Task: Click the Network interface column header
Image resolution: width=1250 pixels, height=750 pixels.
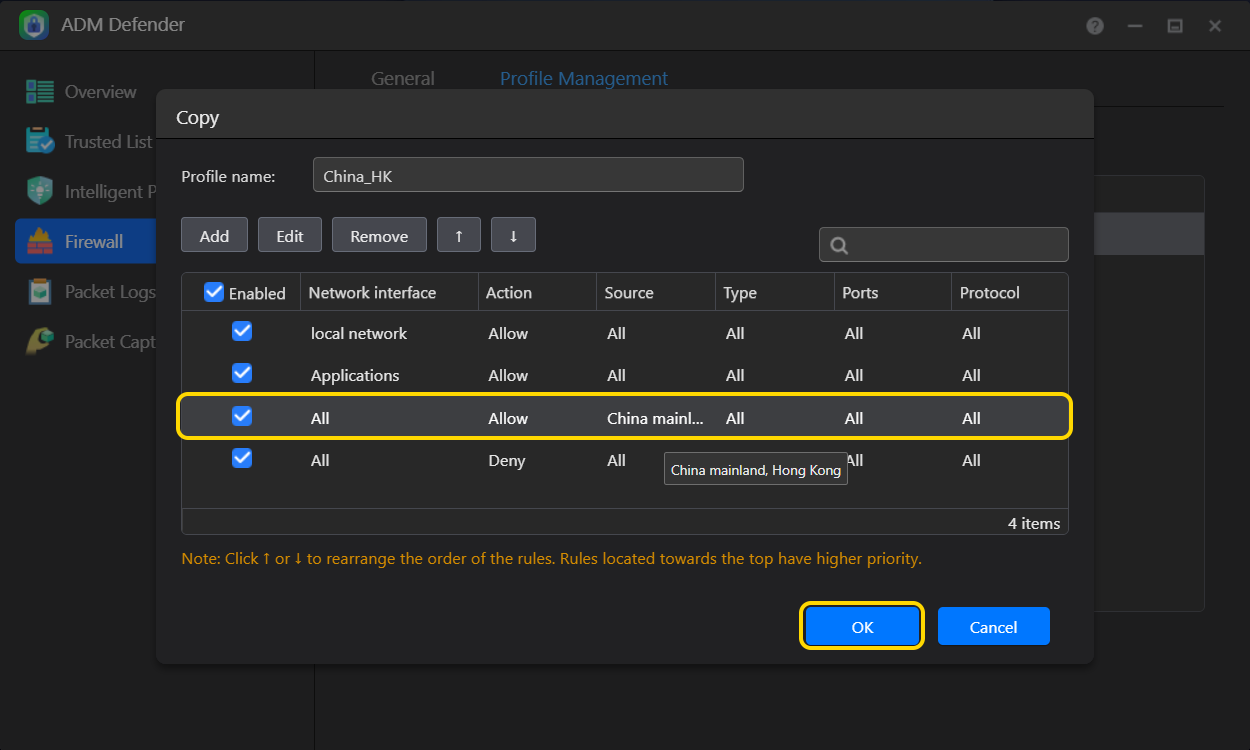Action: (x=389, y=292)
